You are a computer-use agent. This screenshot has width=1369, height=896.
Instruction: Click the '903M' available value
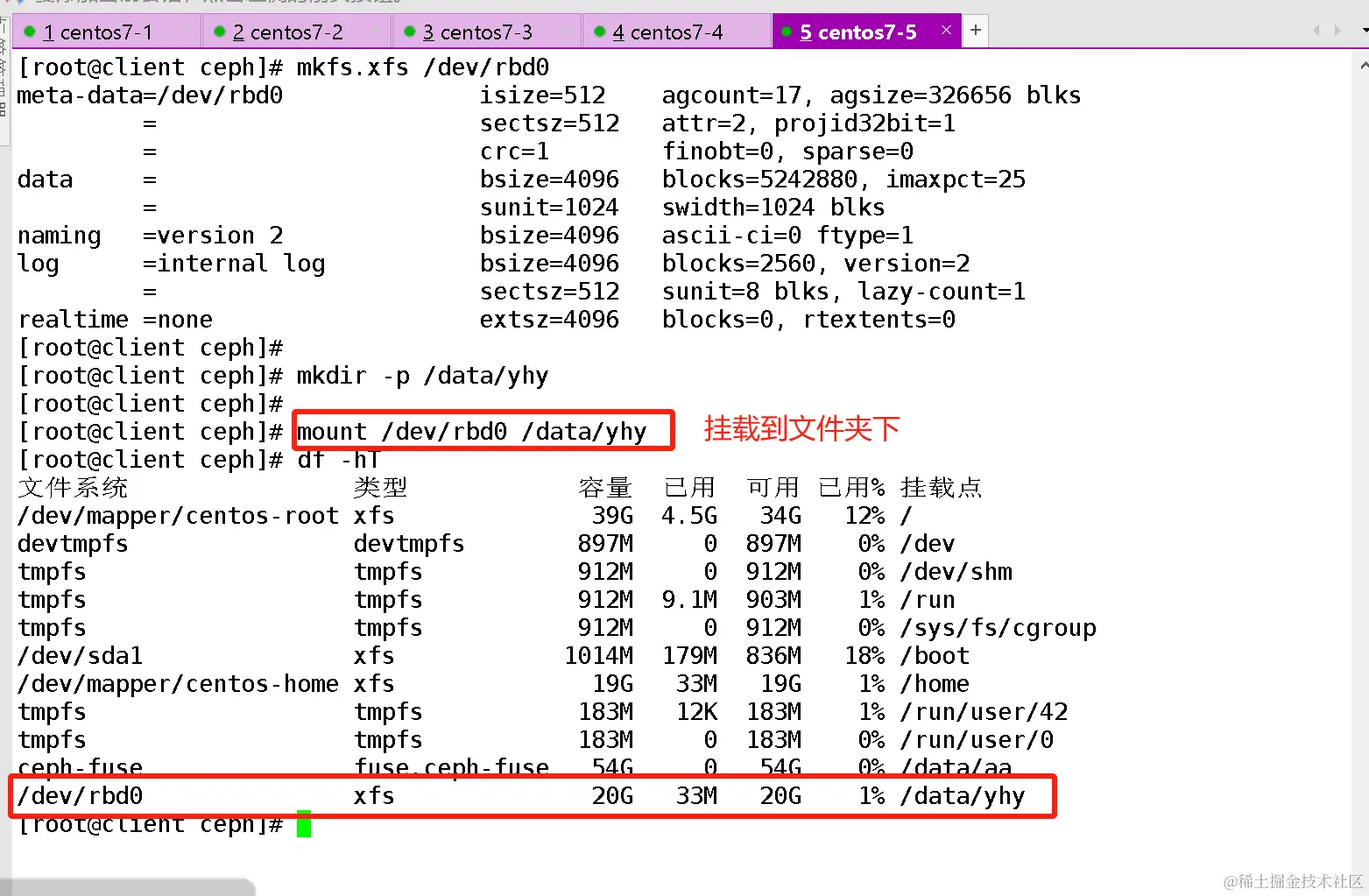tap(773, 600)
